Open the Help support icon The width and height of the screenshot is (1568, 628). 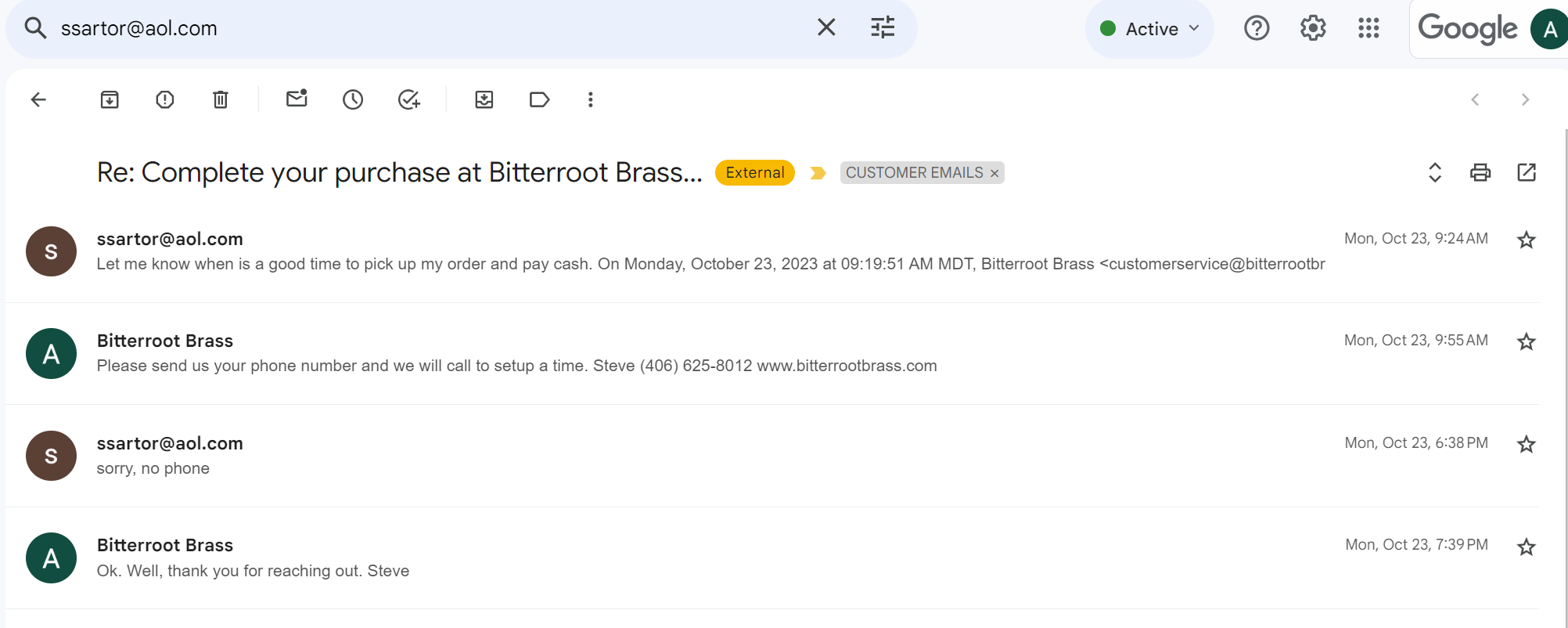pyautogui.click(x=1257, y=28)
